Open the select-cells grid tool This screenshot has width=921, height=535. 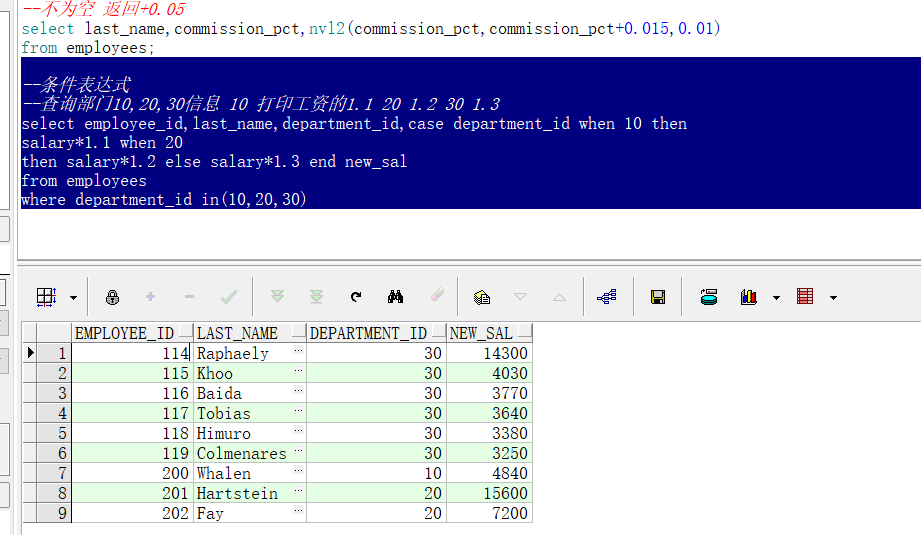click(46, 297)
